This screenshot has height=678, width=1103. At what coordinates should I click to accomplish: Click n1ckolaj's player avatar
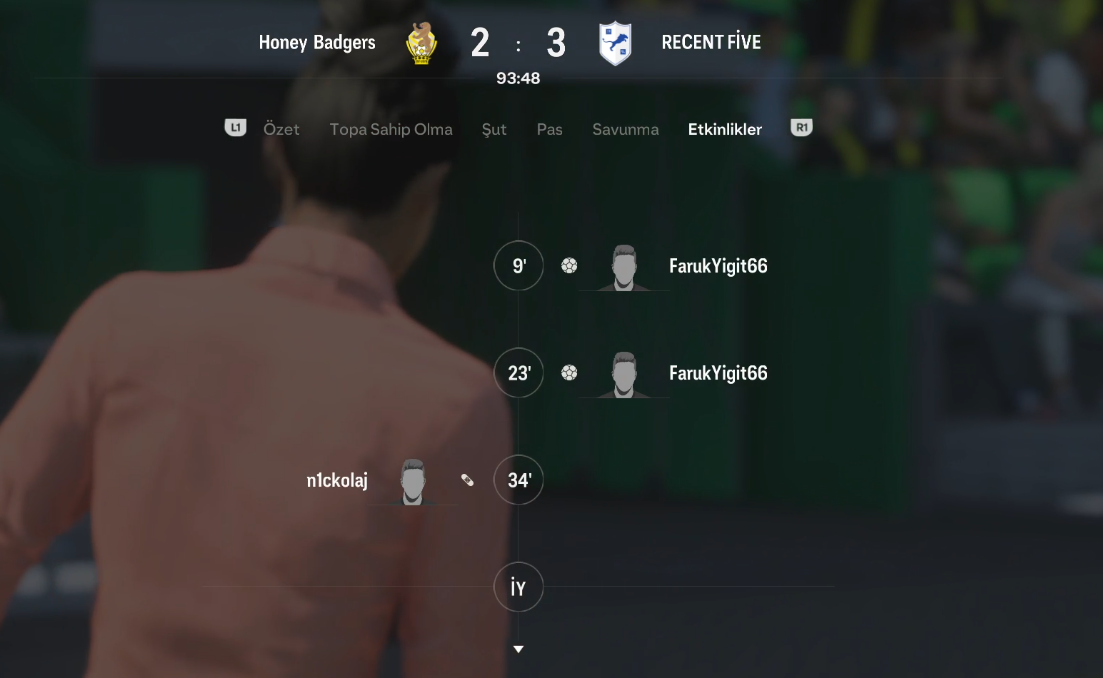413,482
